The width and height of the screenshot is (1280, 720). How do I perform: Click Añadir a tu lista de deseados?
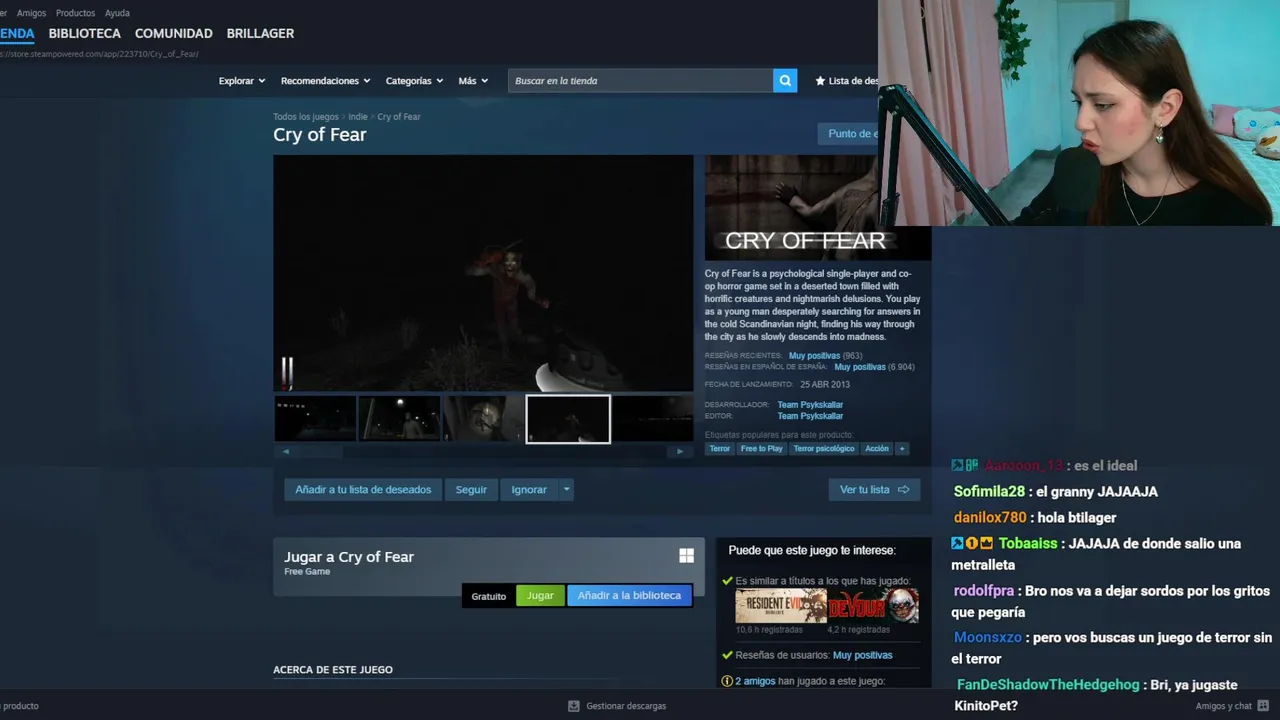[363, 490]
